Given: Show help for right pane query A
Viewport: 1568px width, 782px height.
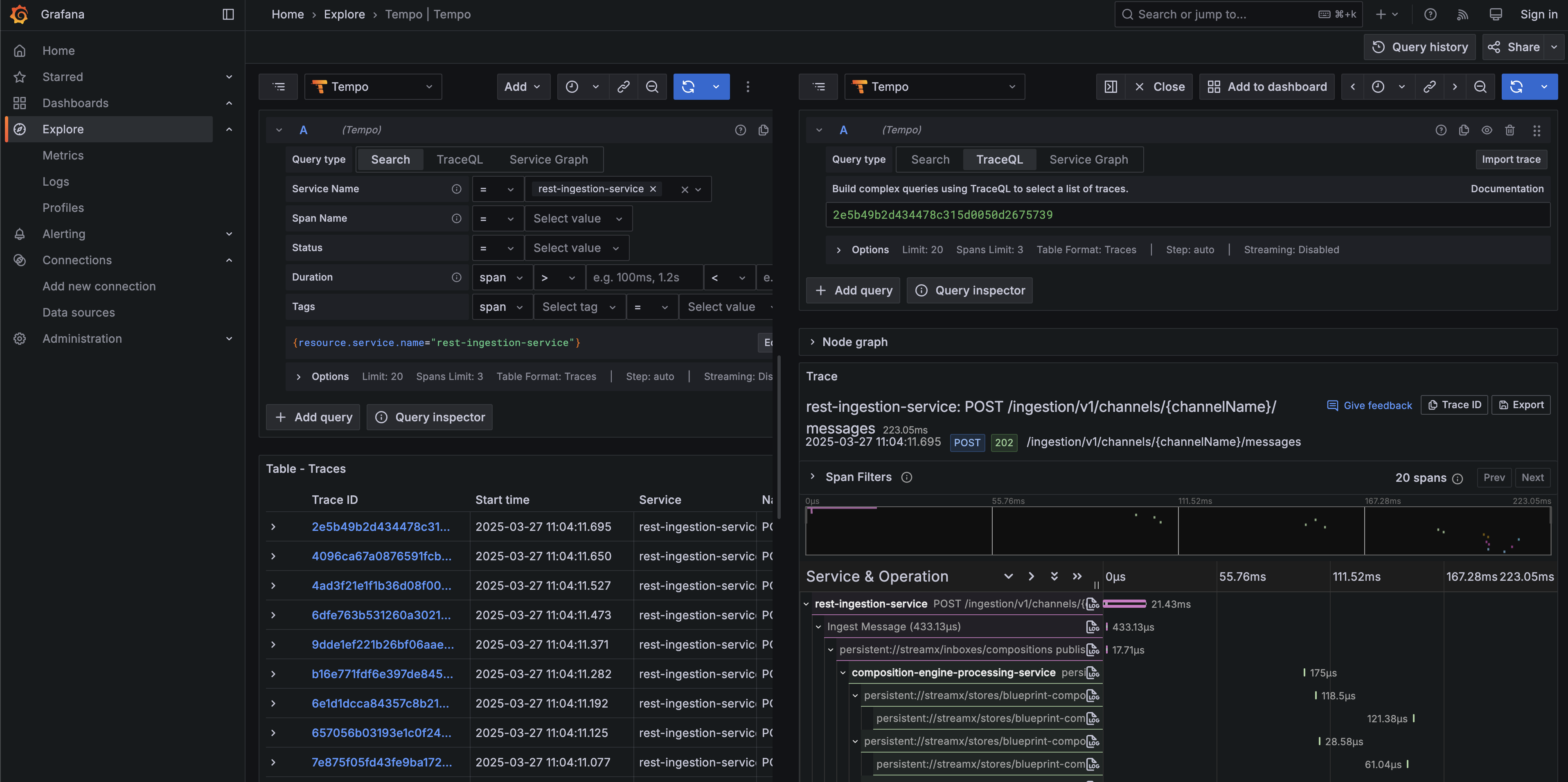Looking at the screenshot, I should (x=1441, y=130).
